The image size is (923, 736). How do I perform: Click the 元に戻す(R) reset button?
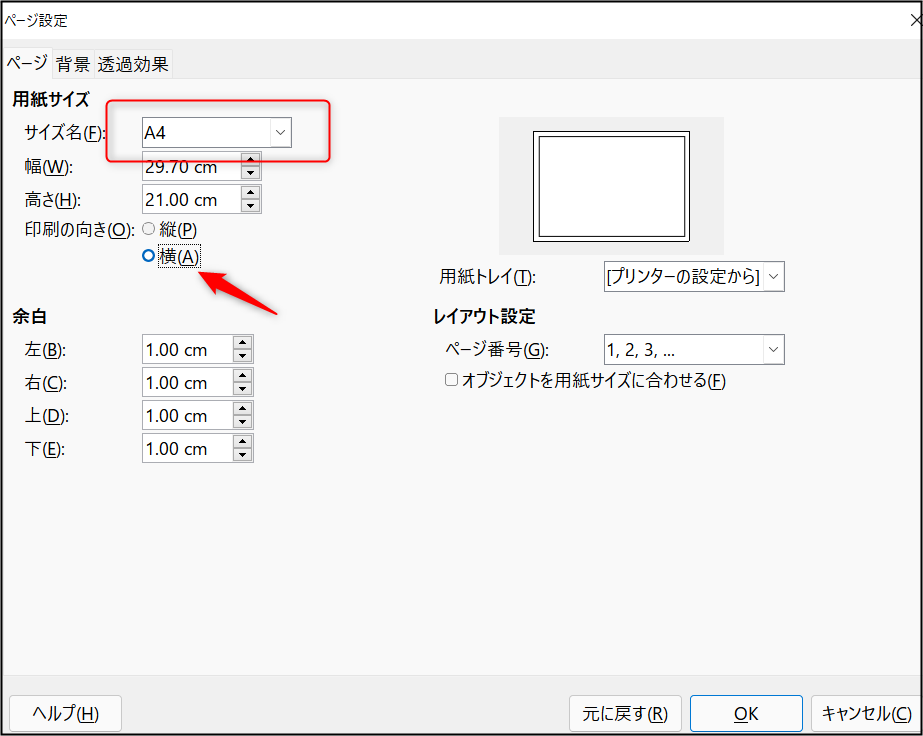tap(625, 713)
